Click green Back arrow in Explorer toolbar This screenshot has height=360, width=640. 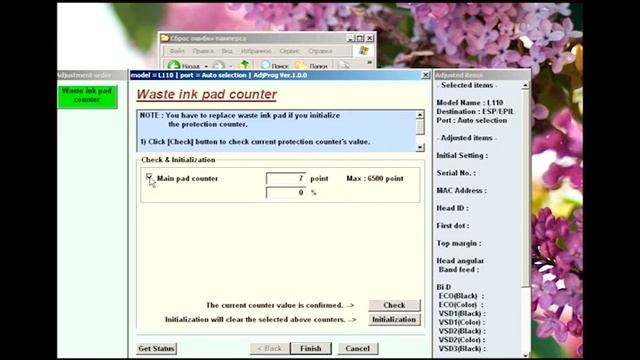point(173,65)
